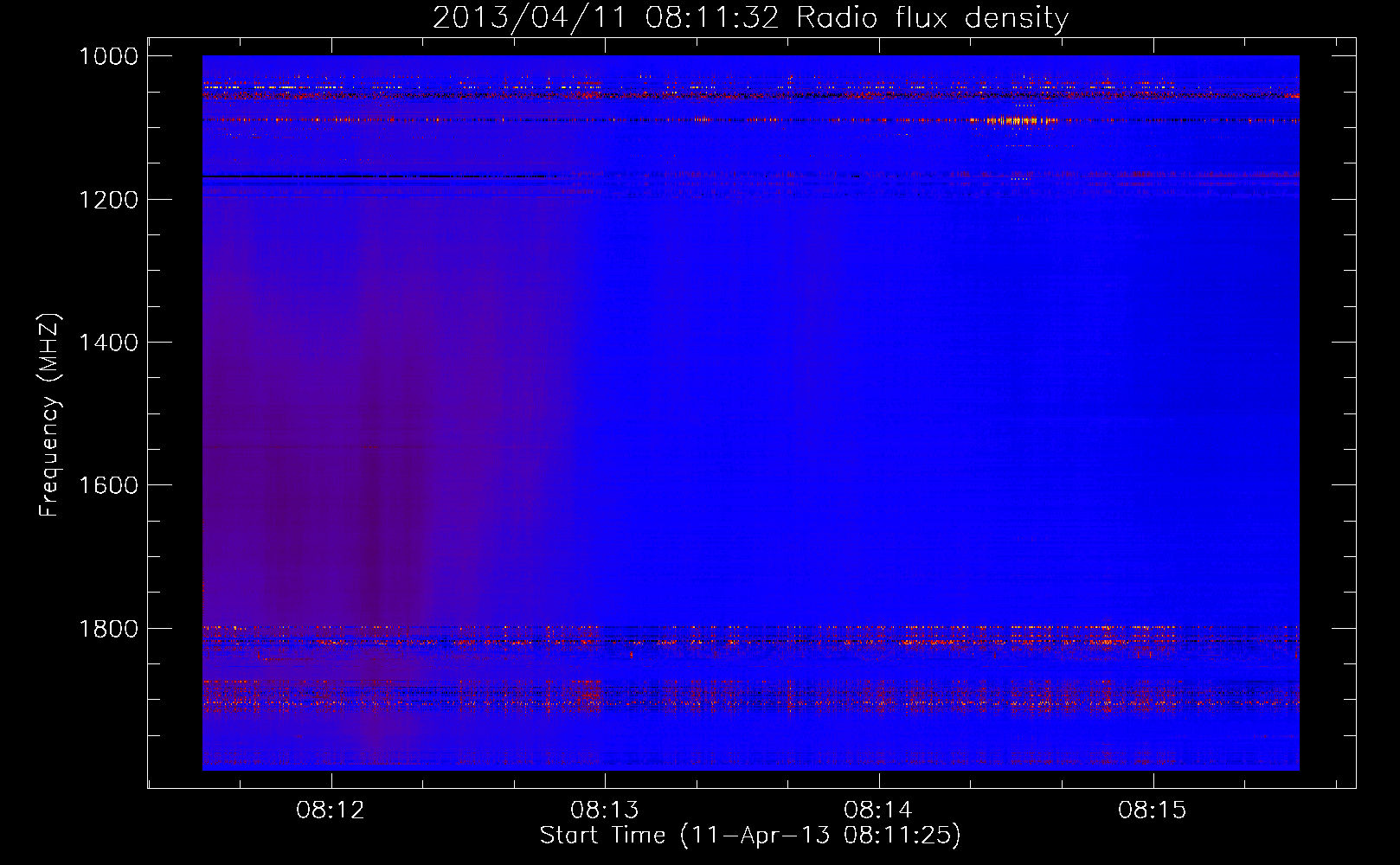Click the 08:14 time tick label
1400x865 pixels.
click(x=878, y=811)
